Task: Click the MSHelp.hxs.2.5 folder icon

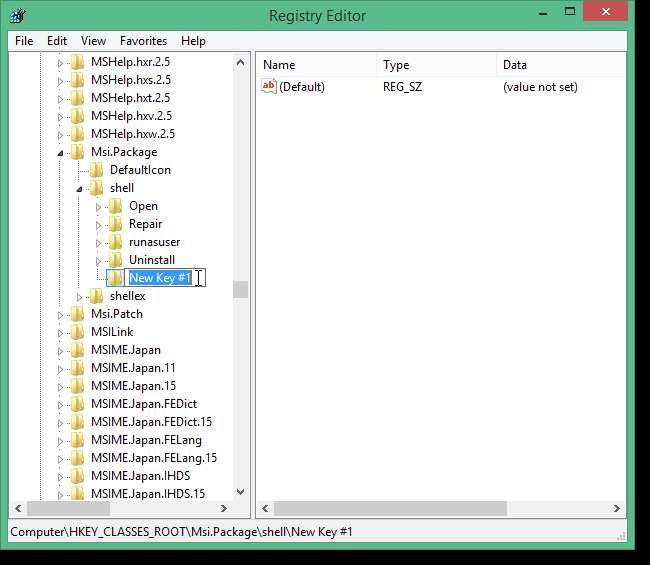Action: pos(78,80)
